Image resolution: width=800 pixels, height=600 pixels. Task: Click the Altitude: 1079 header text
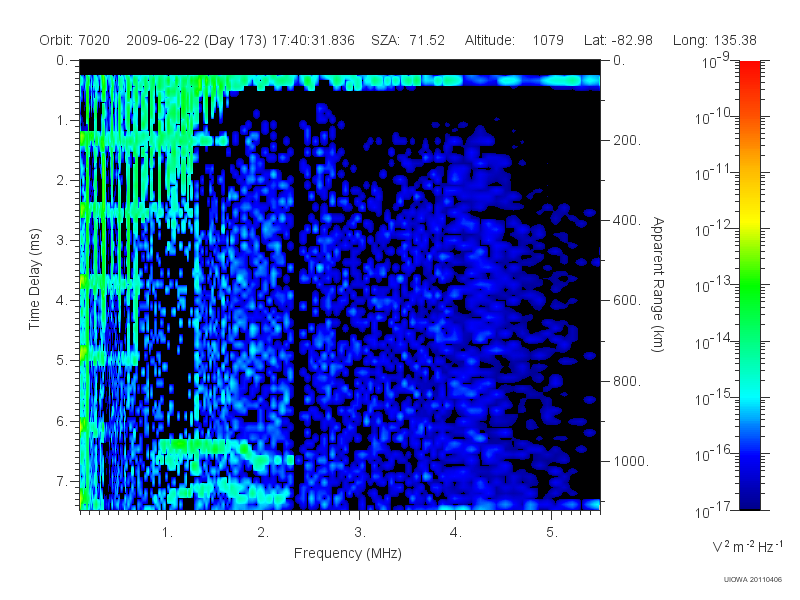tap(514, 40)
